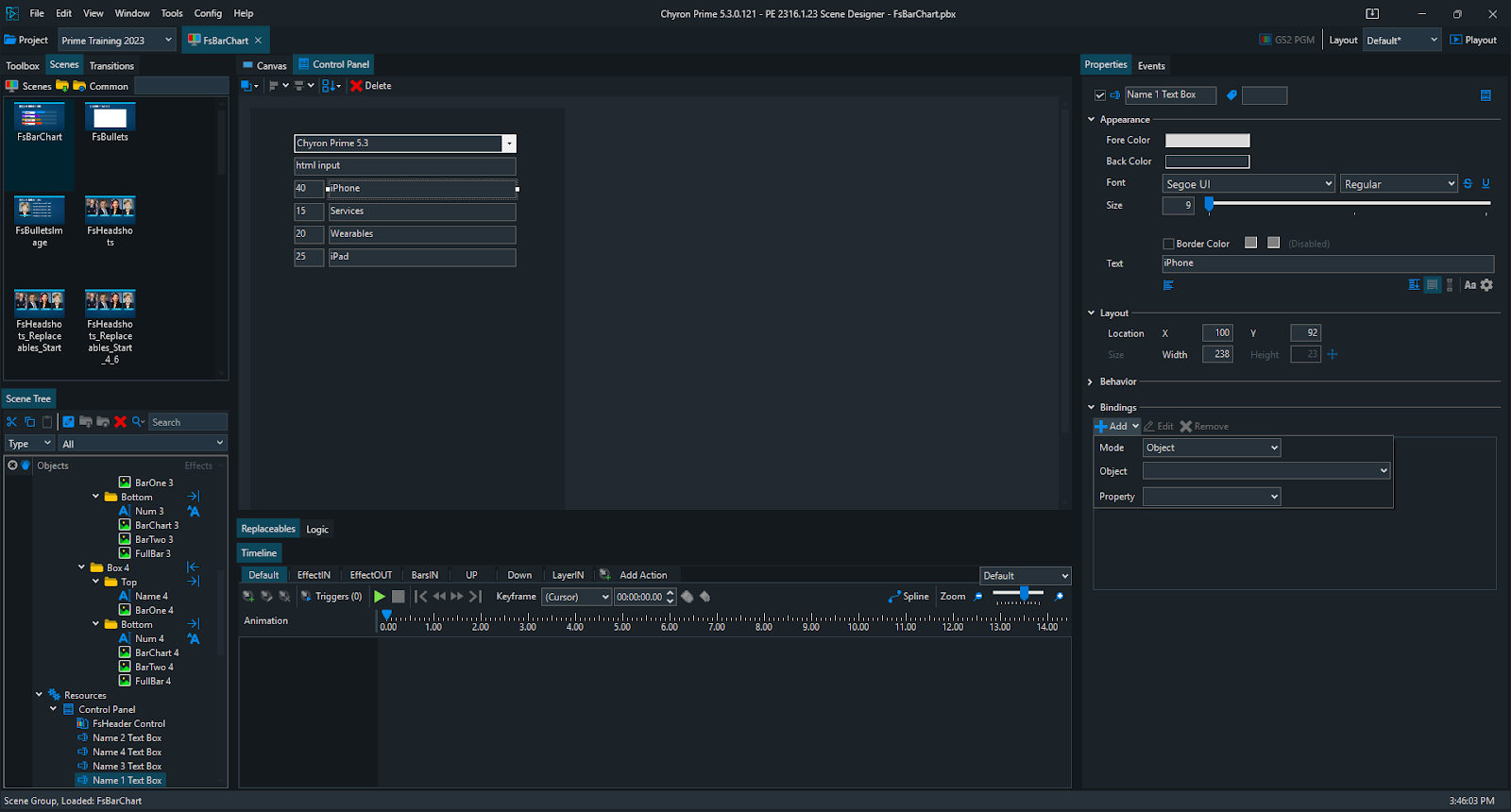
Task: Toggle strikethrough formatting for the font
Action: [x=1468, y=184]
